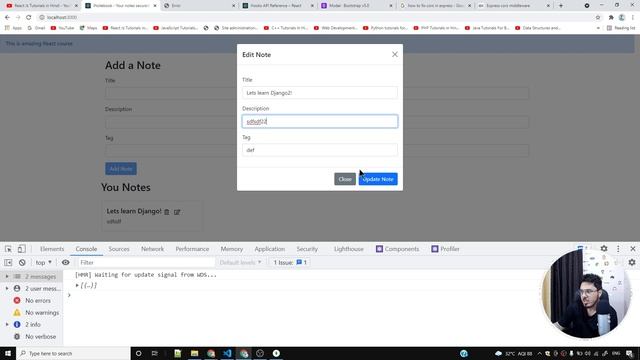Click the gray Close button in modal

coord(345,179)
